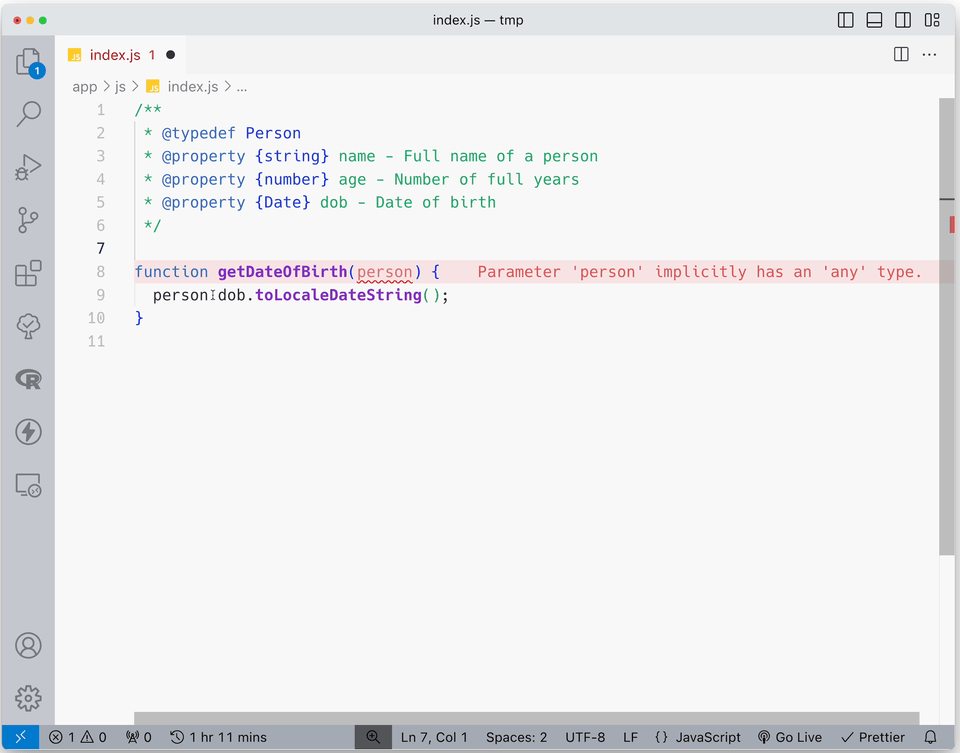The image size is (960, 753).
Task: Open notifications bell
Action: pyautogui.click(x=930, y=737)
